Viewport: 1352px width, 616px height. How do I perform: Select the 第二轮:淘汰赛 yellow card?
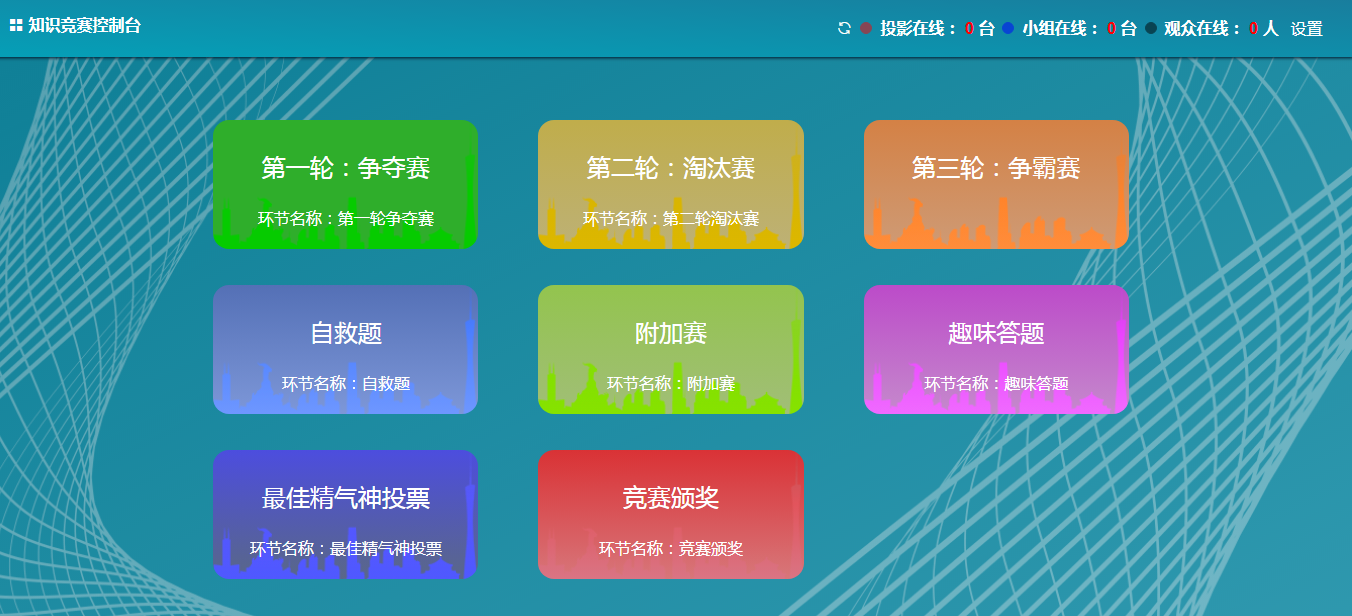670,184
